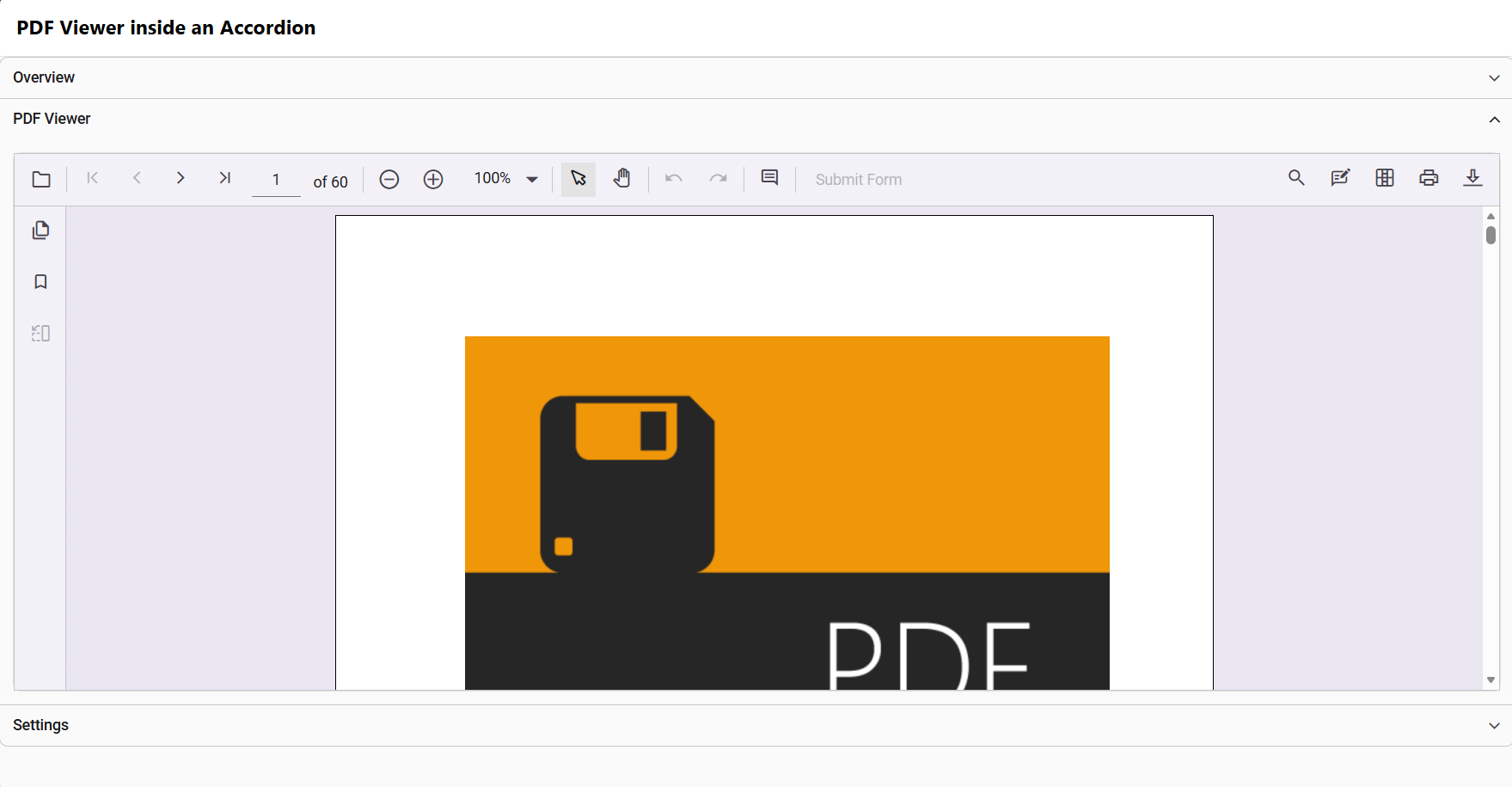Collapse the PDF Viewer accordion section
The width and height of the screenshot is (1512, 787).
click(x=756, y=119)
